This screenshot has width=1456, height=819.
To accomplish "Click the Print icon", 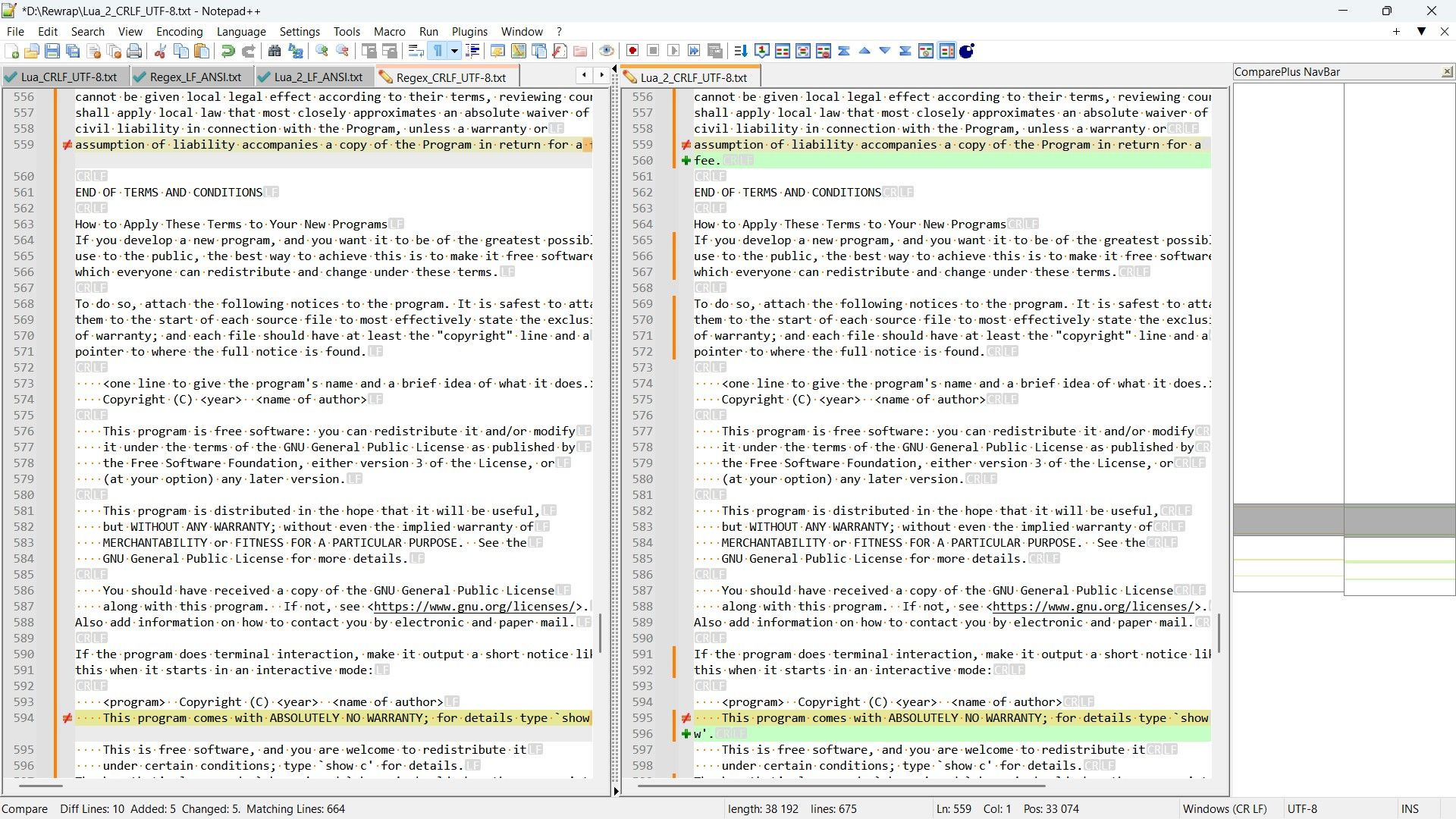I will click(134, 51).
